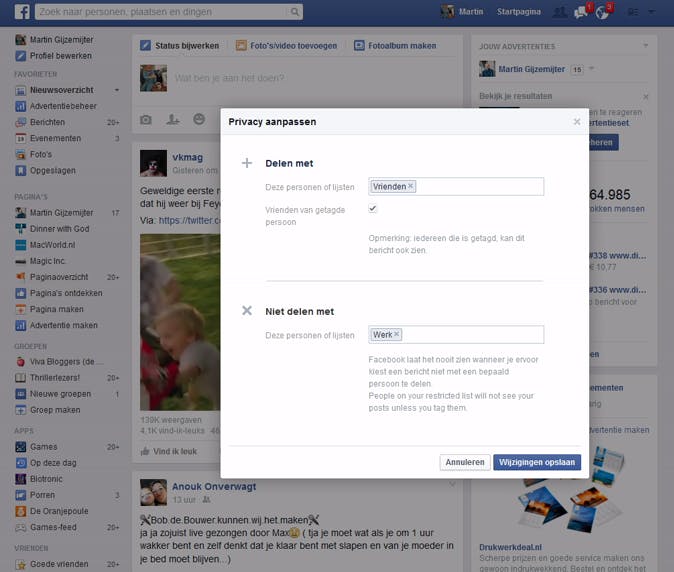
Task: Open the vkmag video thumbnail
Action: coord(180,322)
